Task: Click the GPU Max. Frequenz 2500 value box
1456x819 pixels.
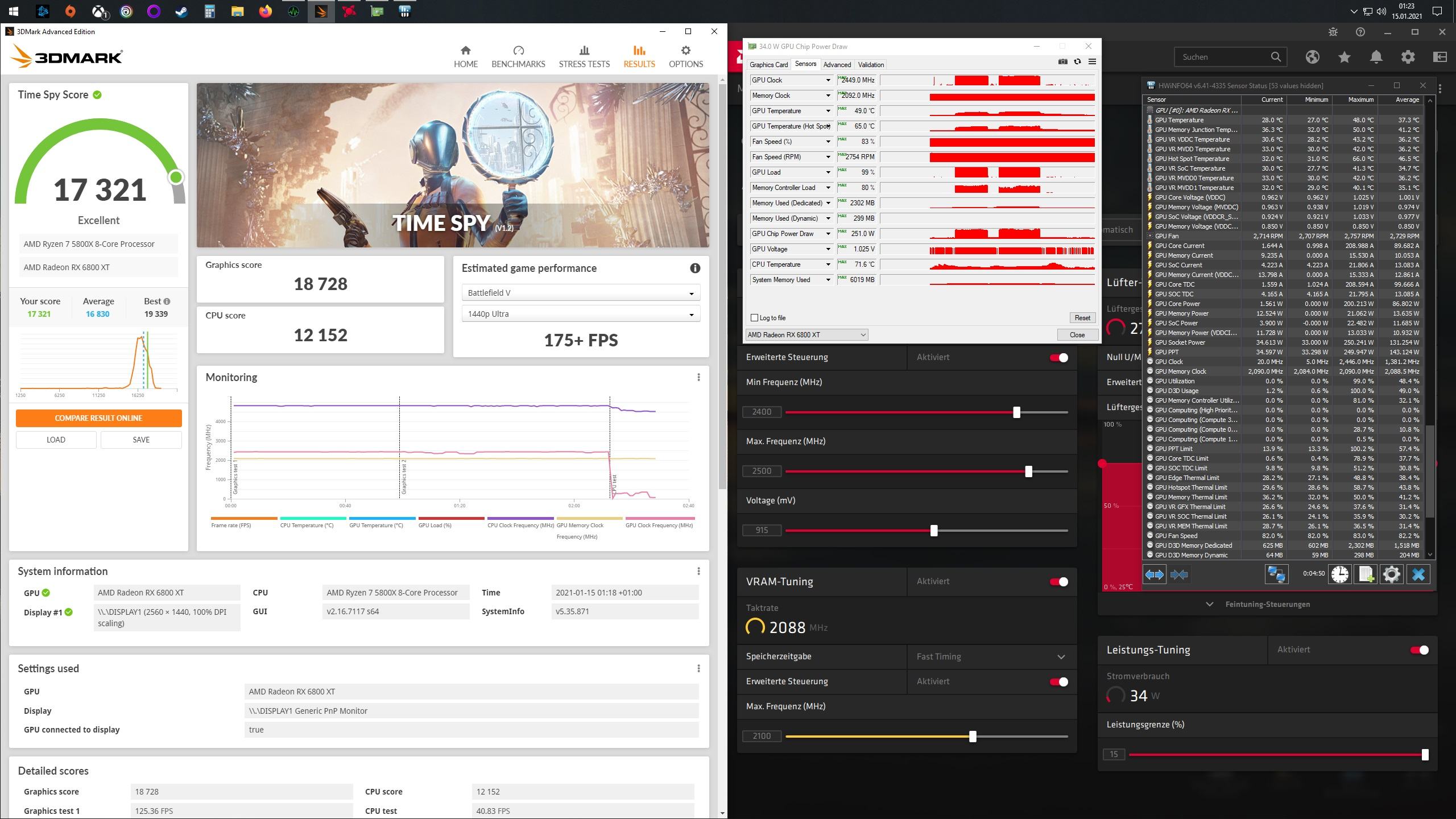Action: [x=762, y=471]
